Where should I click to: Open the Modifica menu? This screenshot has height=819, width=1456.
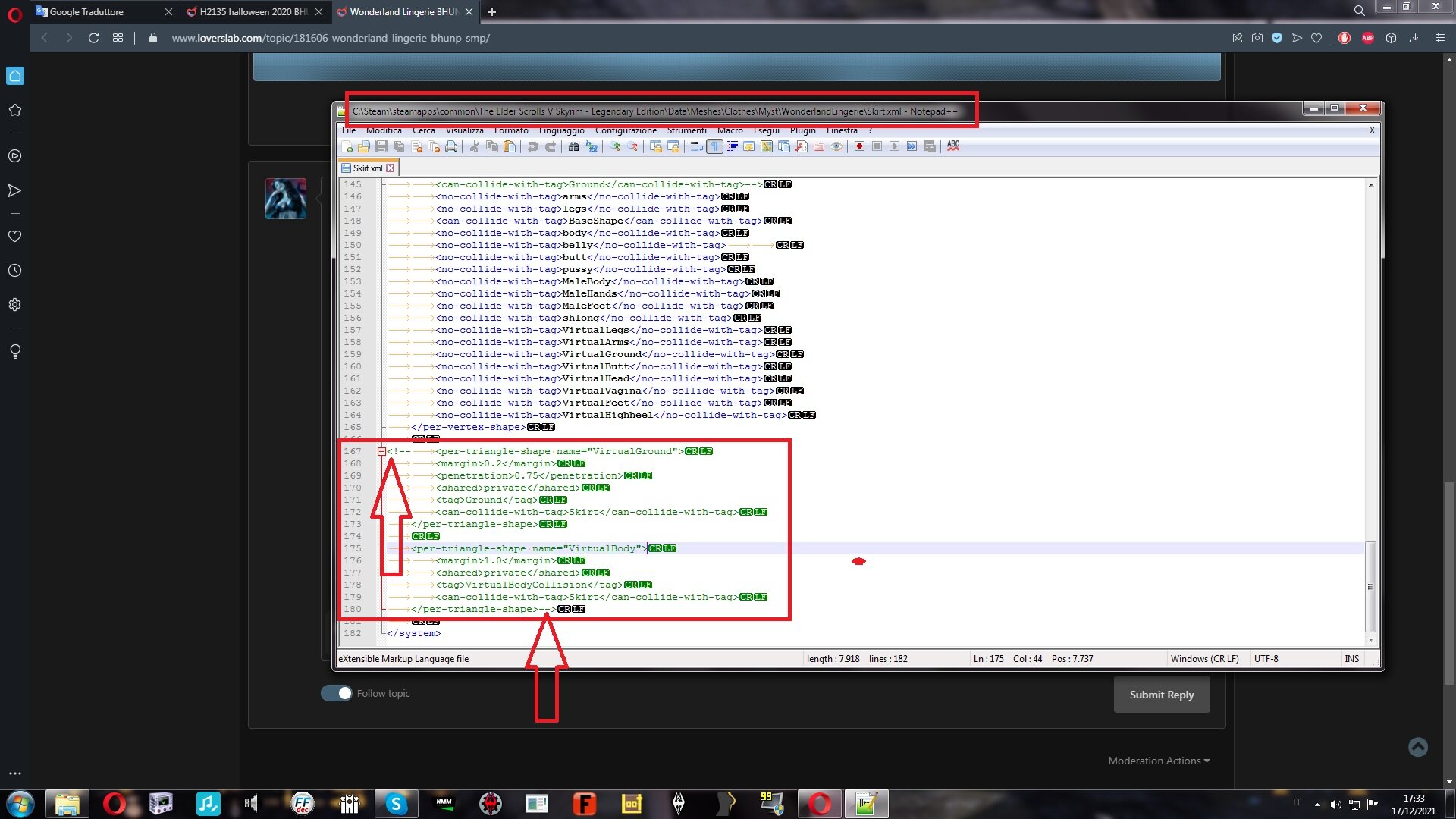(x=384, y=130)
